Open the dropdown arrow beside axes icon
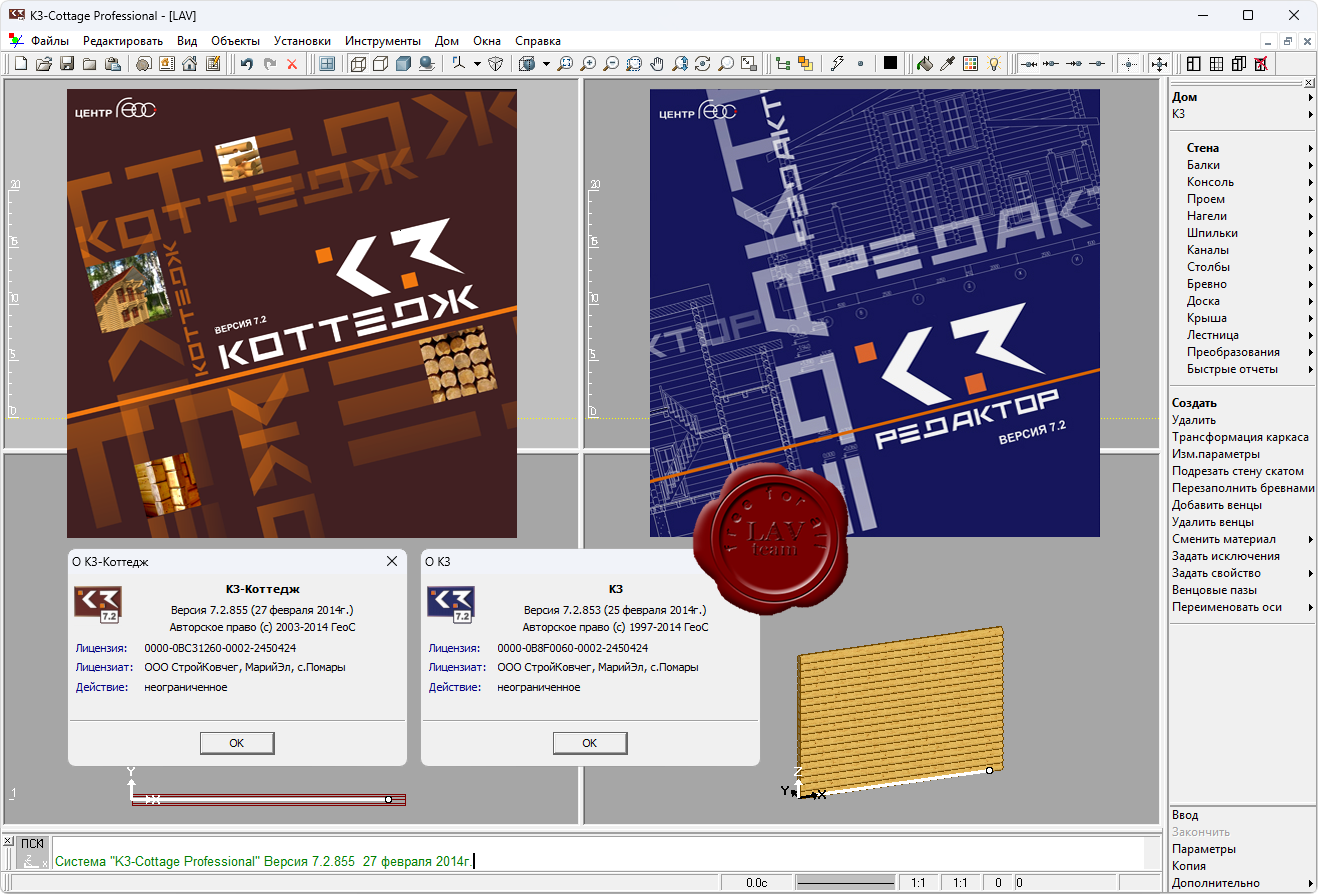 (x=477, y=64)
